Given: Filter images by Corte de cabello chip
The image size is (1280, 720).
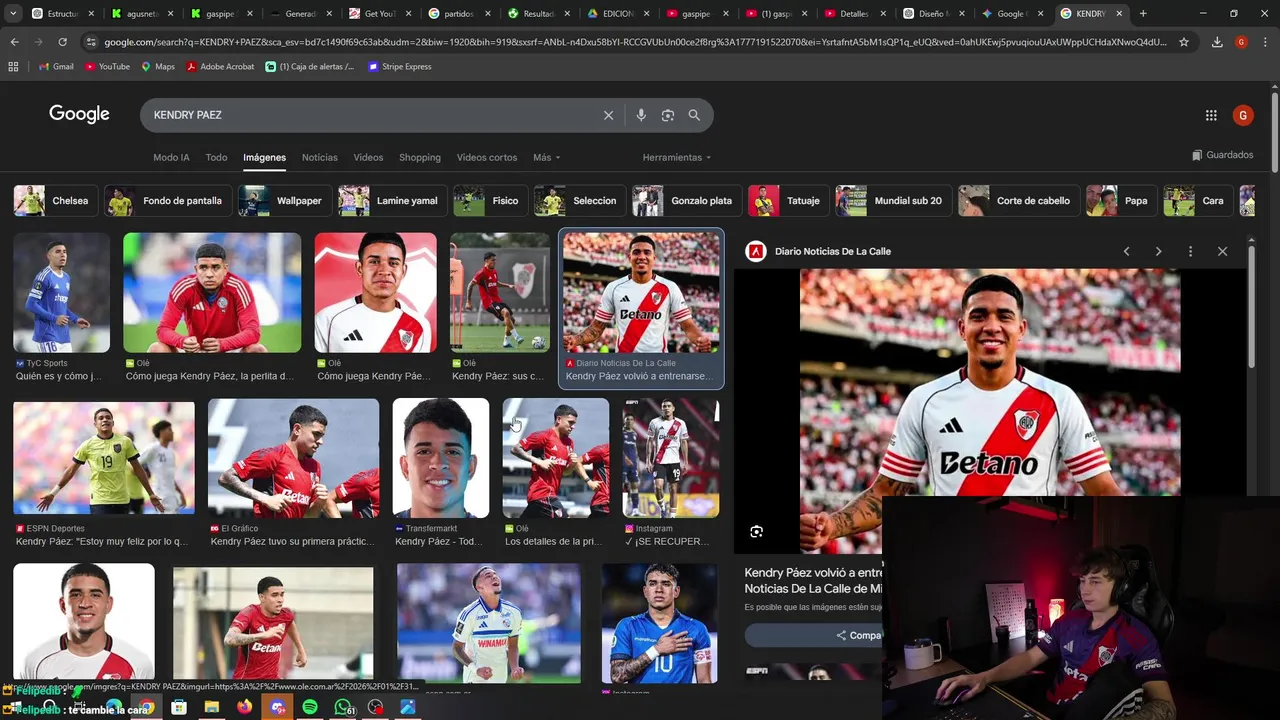Looking at the screenshot, I should click(1019, 201).
